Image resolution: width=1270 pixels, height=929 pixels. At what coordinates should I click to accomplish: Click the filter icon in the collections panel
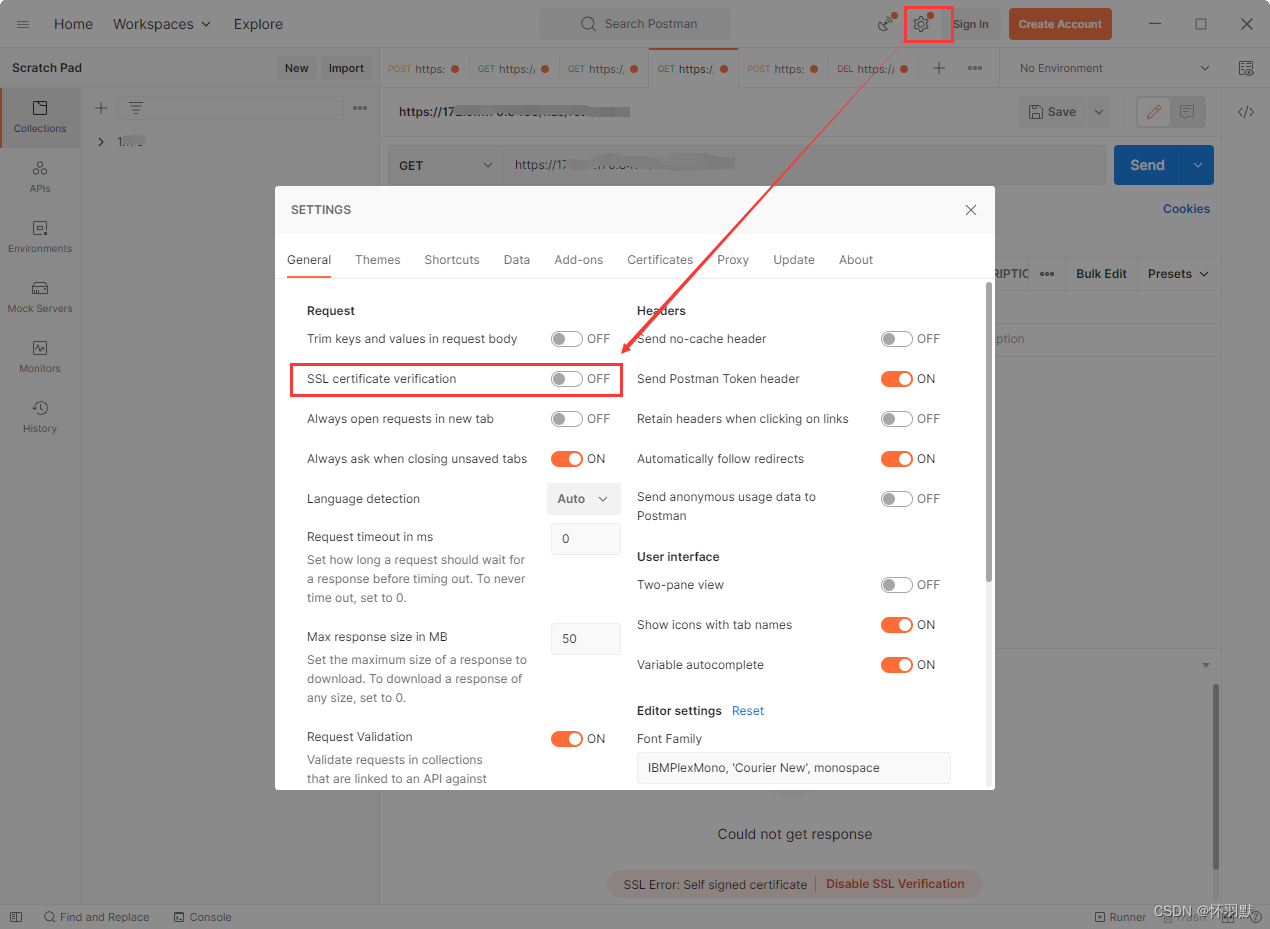click(x=136, y=108)
